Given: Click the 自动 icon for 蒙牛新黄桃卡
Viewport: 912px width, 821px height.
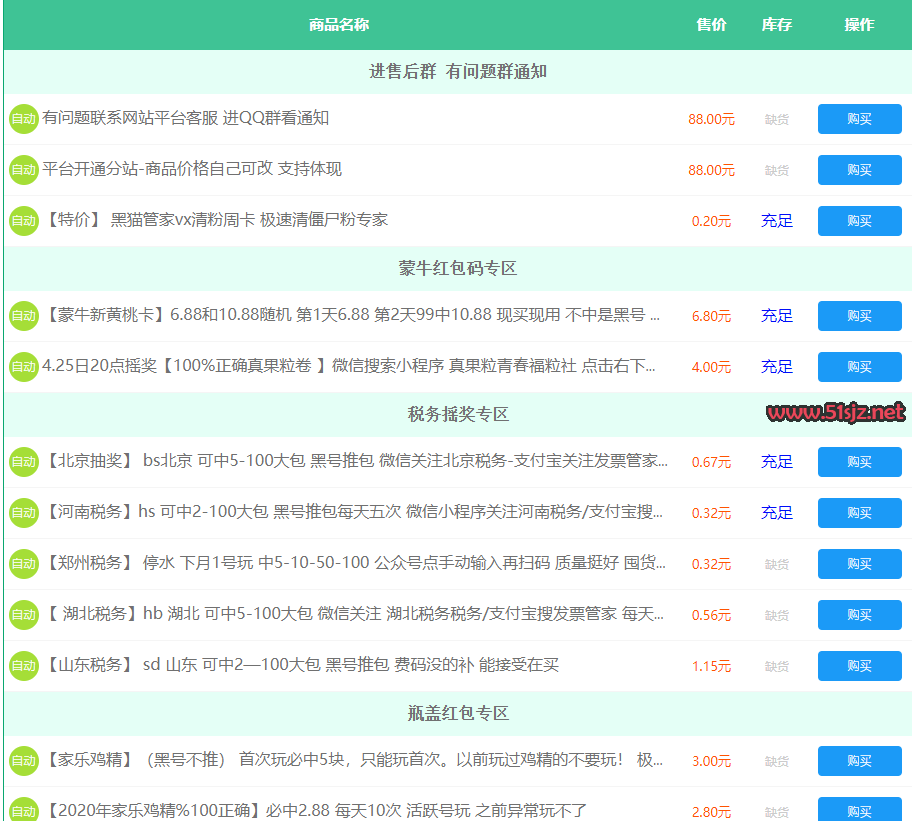Looking at the screenshot, I should pos(24,316).
